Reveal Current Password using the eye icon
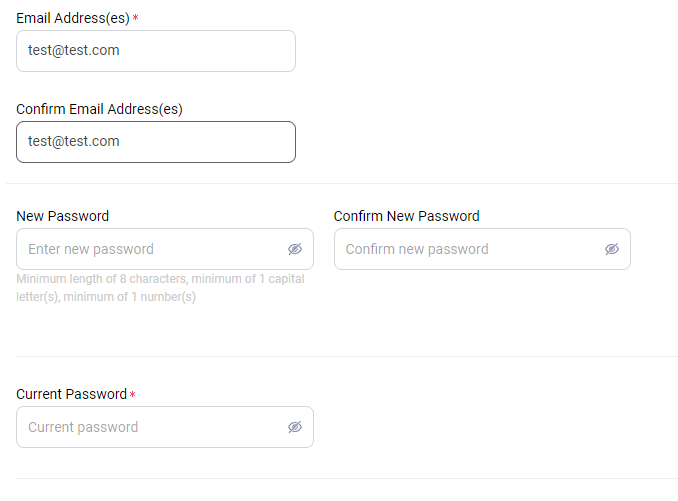Screen dimensions: 678x501 tap(295, 427)
